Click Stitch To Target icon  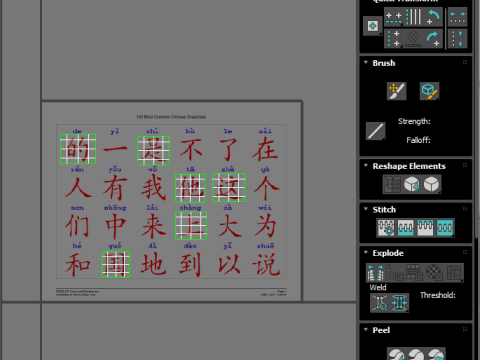[x=386, y=228]
